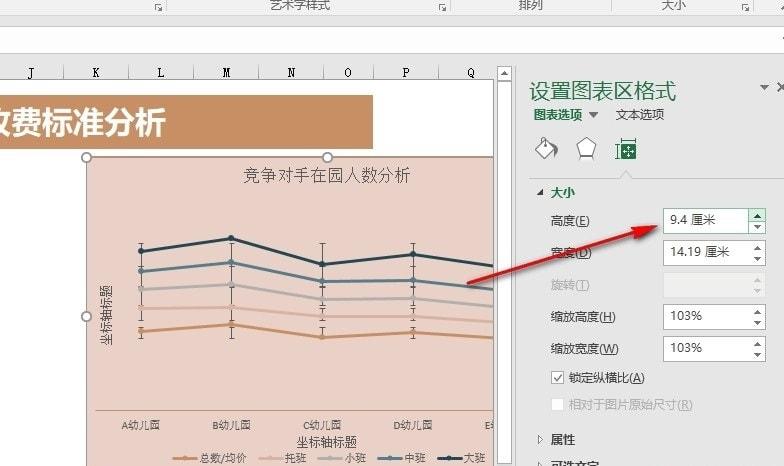Open the task pane options dropdown arrow
This screenshot has width=784, height=466.
point(764,88)
